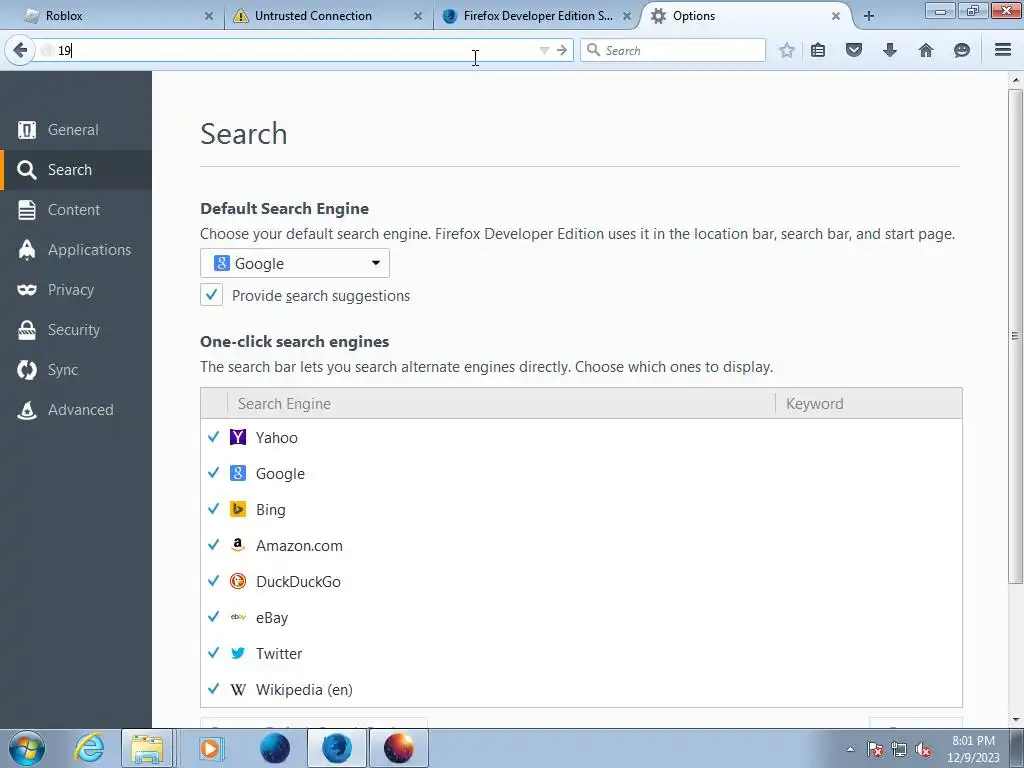Open the Content preferences pane
The image size is (1024, 768).
(76, 210)
